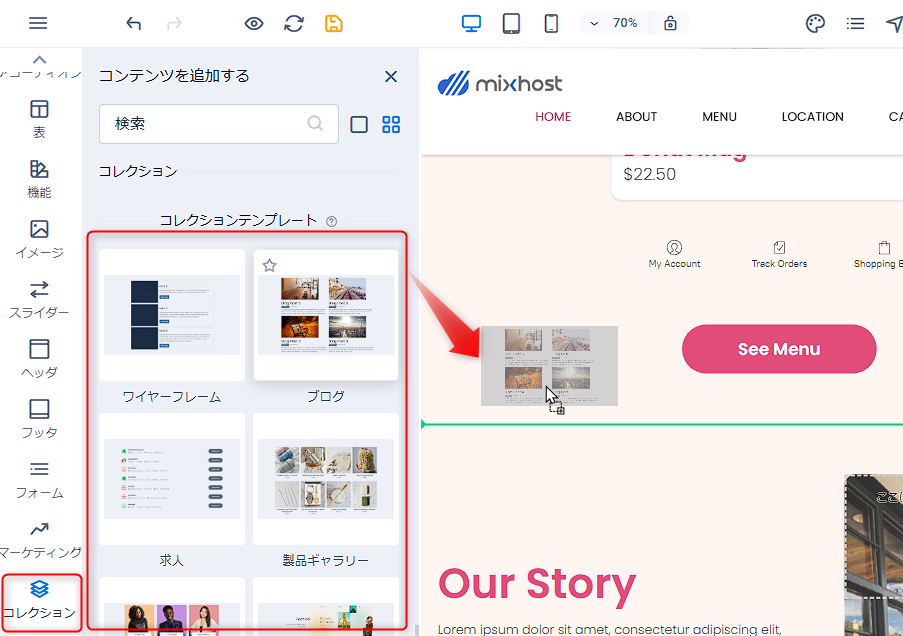This screenshot has height=636, width=903.
Task: Open the 70% zoom dropdown
Action: [614, 23]
